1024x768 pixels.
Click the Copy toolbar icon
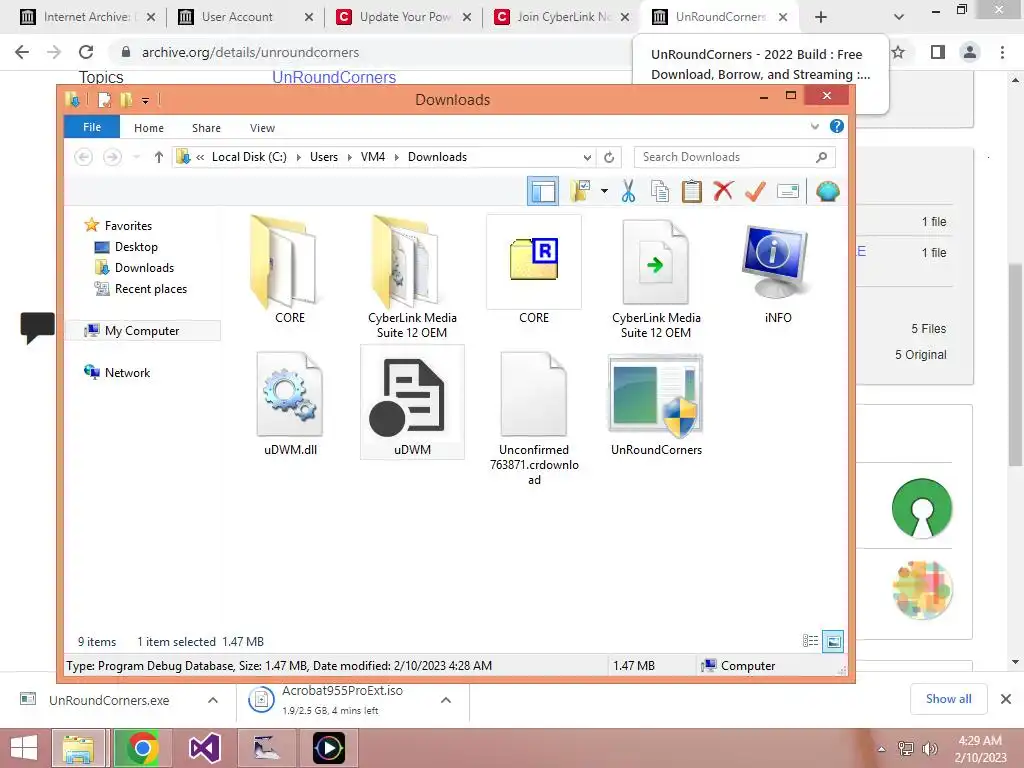coord(660,191)
